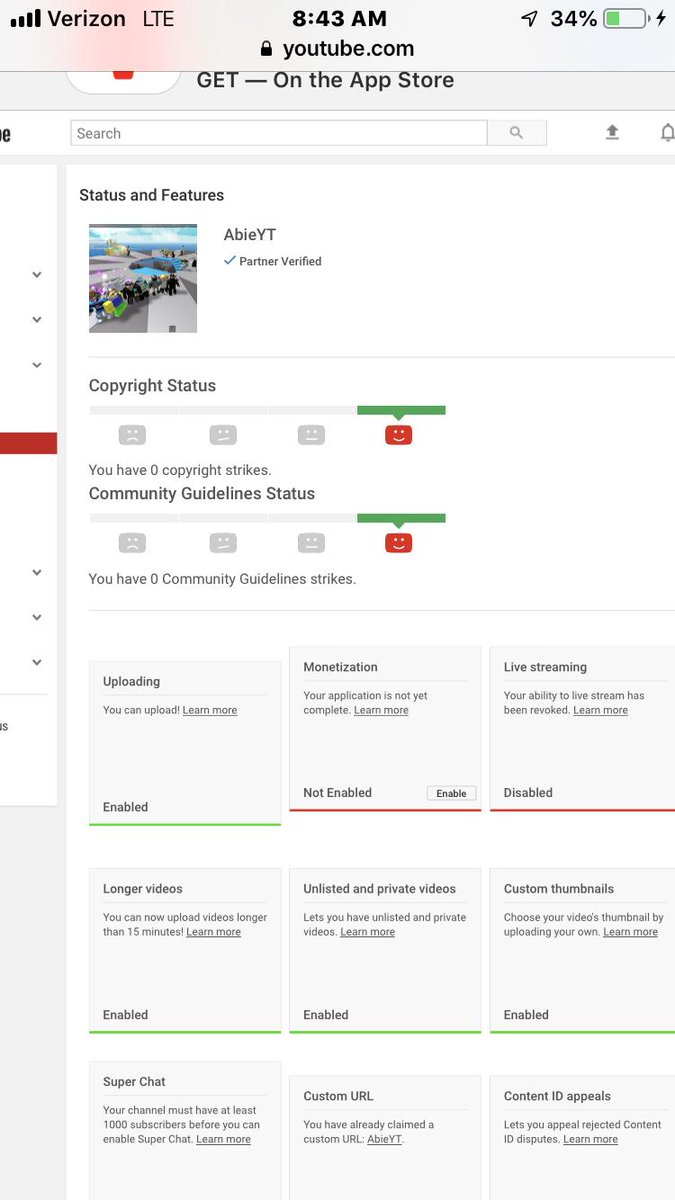The width and height of the screenshot is (675, 1200).
Task: Tap the battery indicator in status bar
Action: coord(626,18)
